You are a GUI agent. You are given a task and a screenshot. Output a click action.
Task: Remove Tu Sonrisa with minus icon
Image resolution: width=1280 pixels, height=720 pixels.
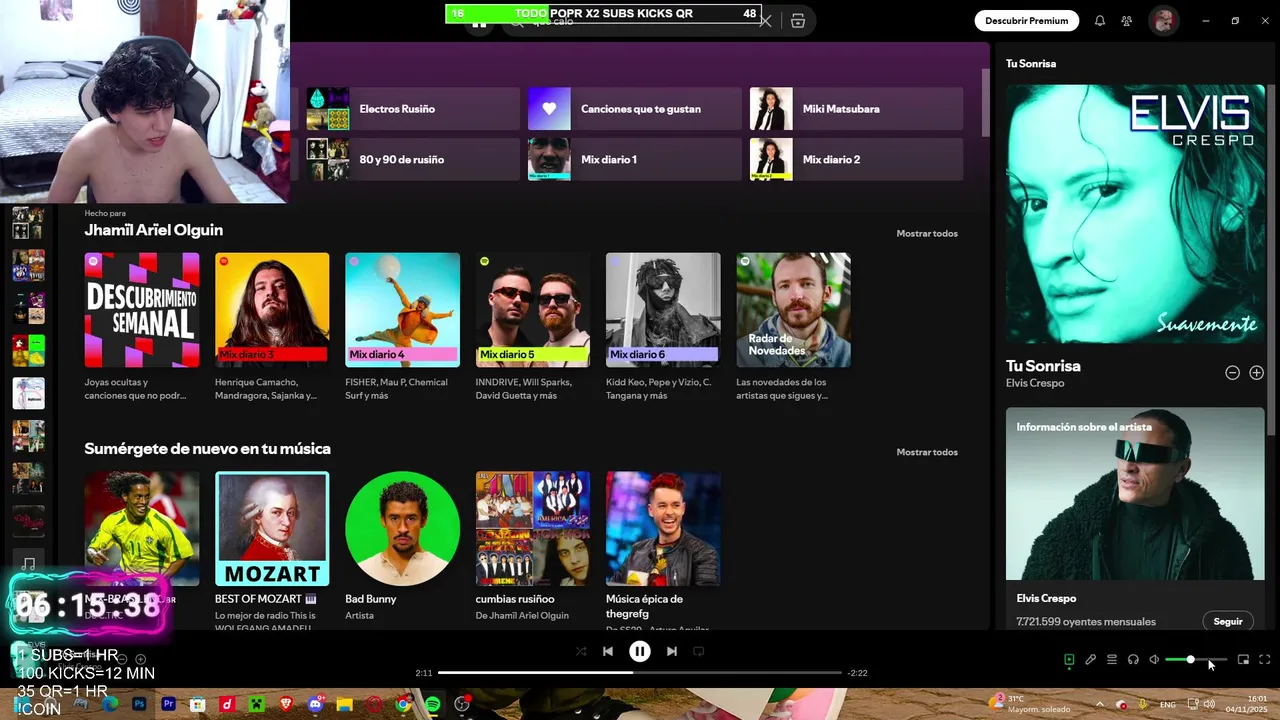[x=1232, y=373]
